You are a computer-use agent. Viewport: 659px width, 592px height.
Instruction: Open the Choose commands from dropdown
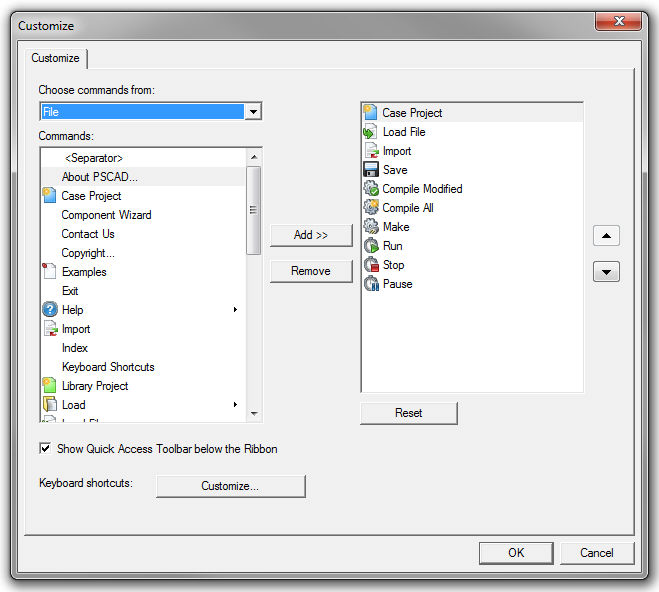click(253, 112)
